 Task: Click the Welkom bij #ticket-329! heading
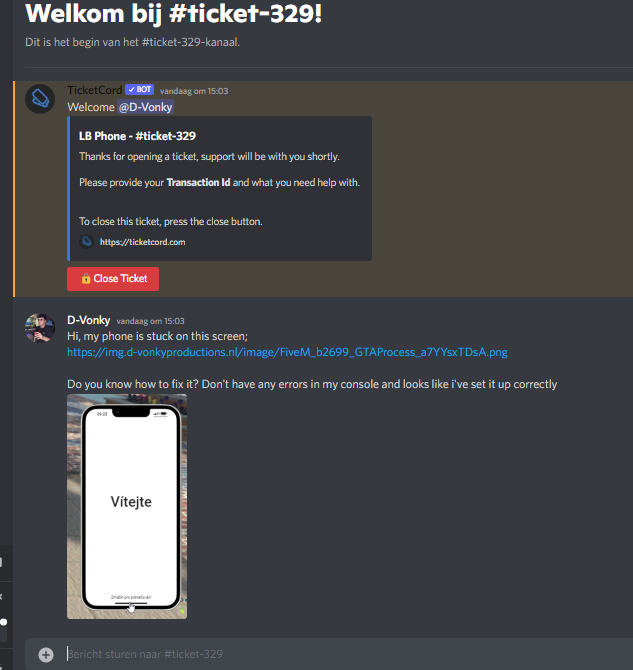173,14
